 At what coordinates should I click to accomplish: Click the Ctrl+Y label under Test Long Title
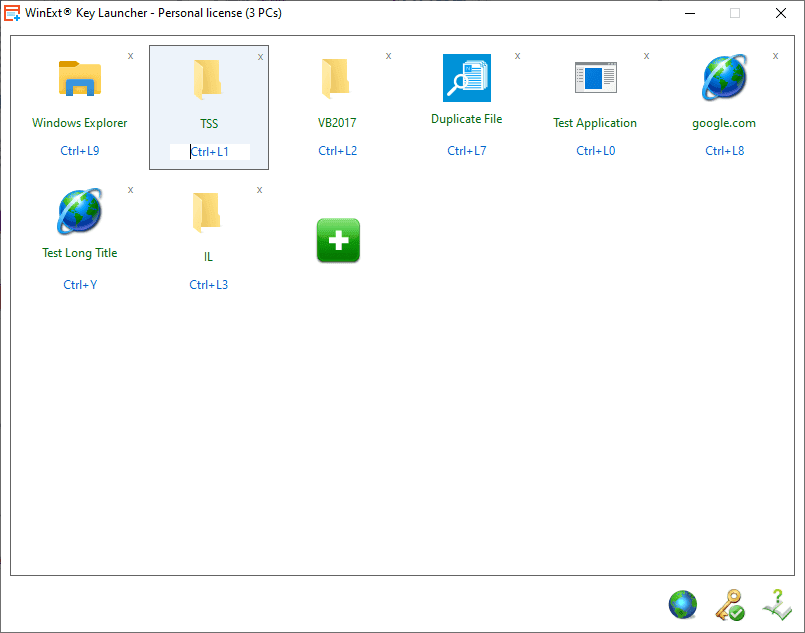[x=79, y=284]
